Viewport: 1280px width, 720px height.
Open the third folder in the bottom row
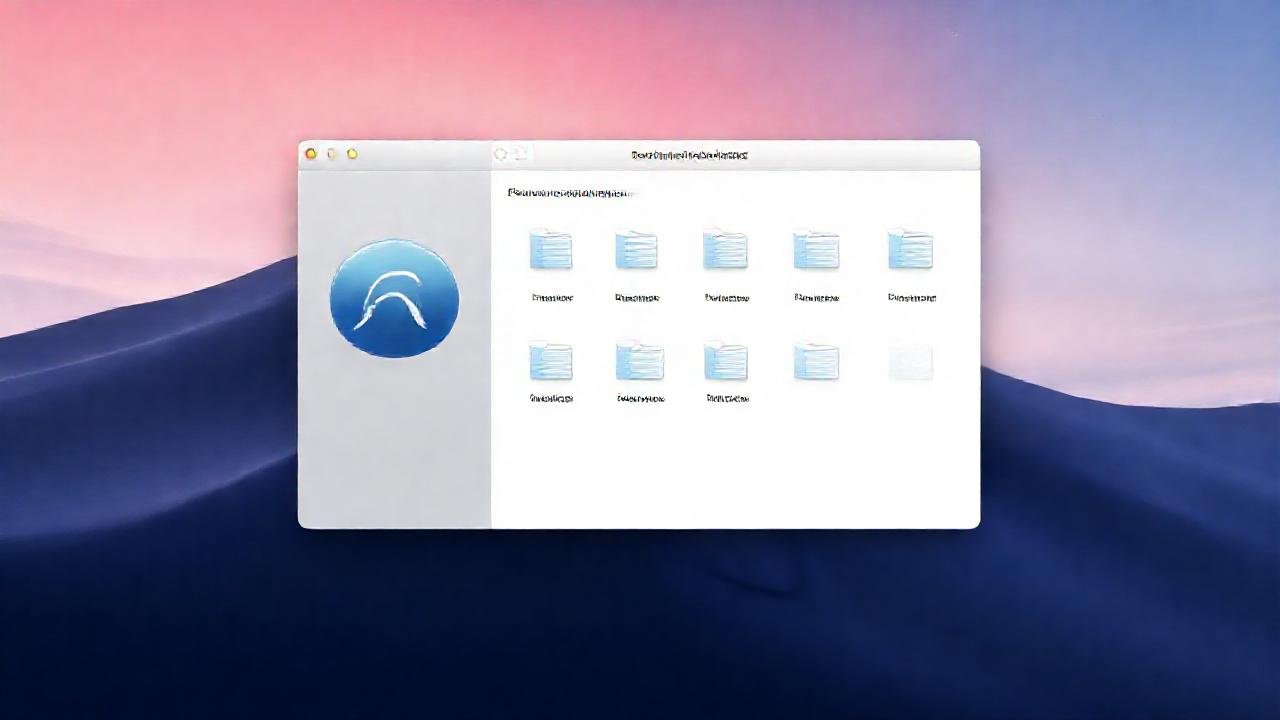726,361
